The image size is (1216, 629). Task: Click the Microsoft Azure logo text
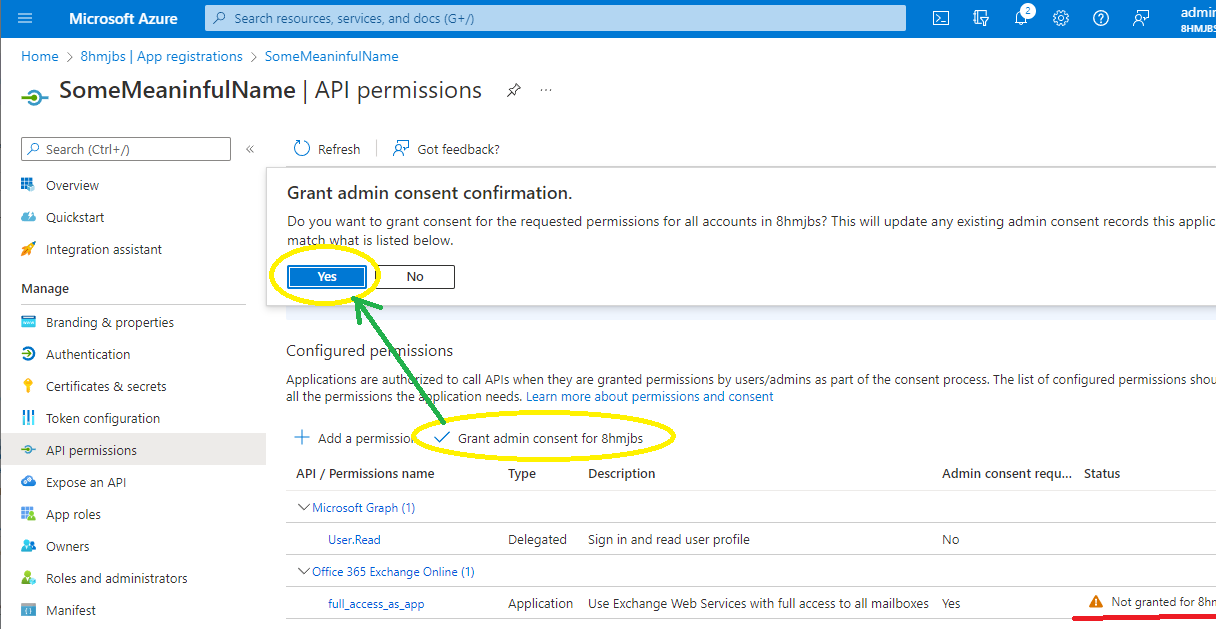point(123,18)
